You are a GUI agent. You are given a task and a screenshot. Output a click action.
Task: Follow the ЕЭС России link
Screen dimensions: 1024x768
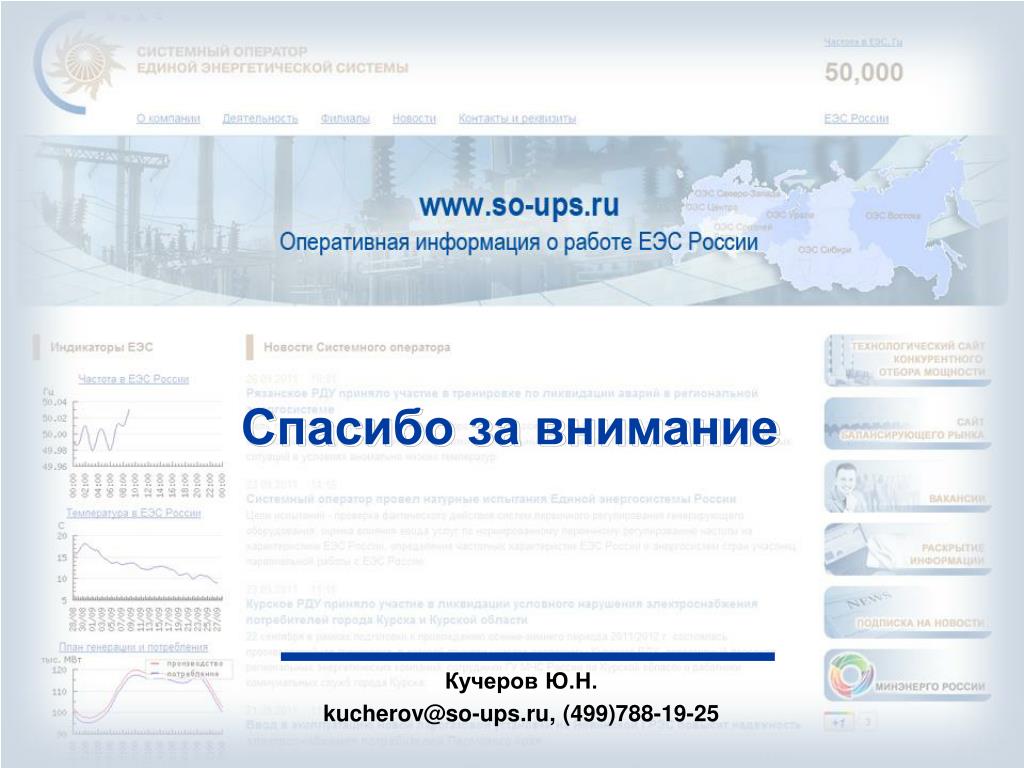(x=856, y=119)
